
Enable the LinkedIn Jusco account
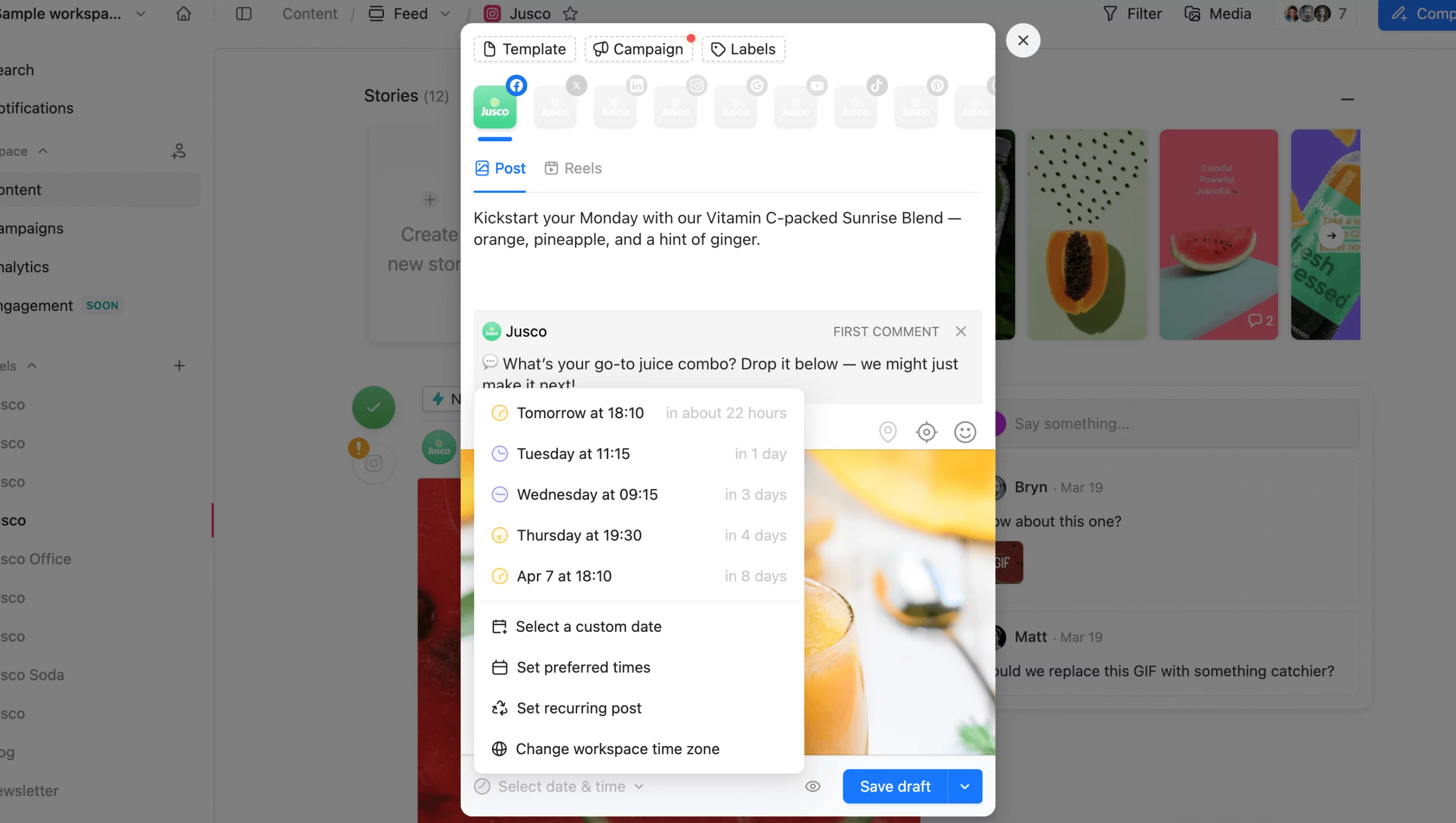615,107
